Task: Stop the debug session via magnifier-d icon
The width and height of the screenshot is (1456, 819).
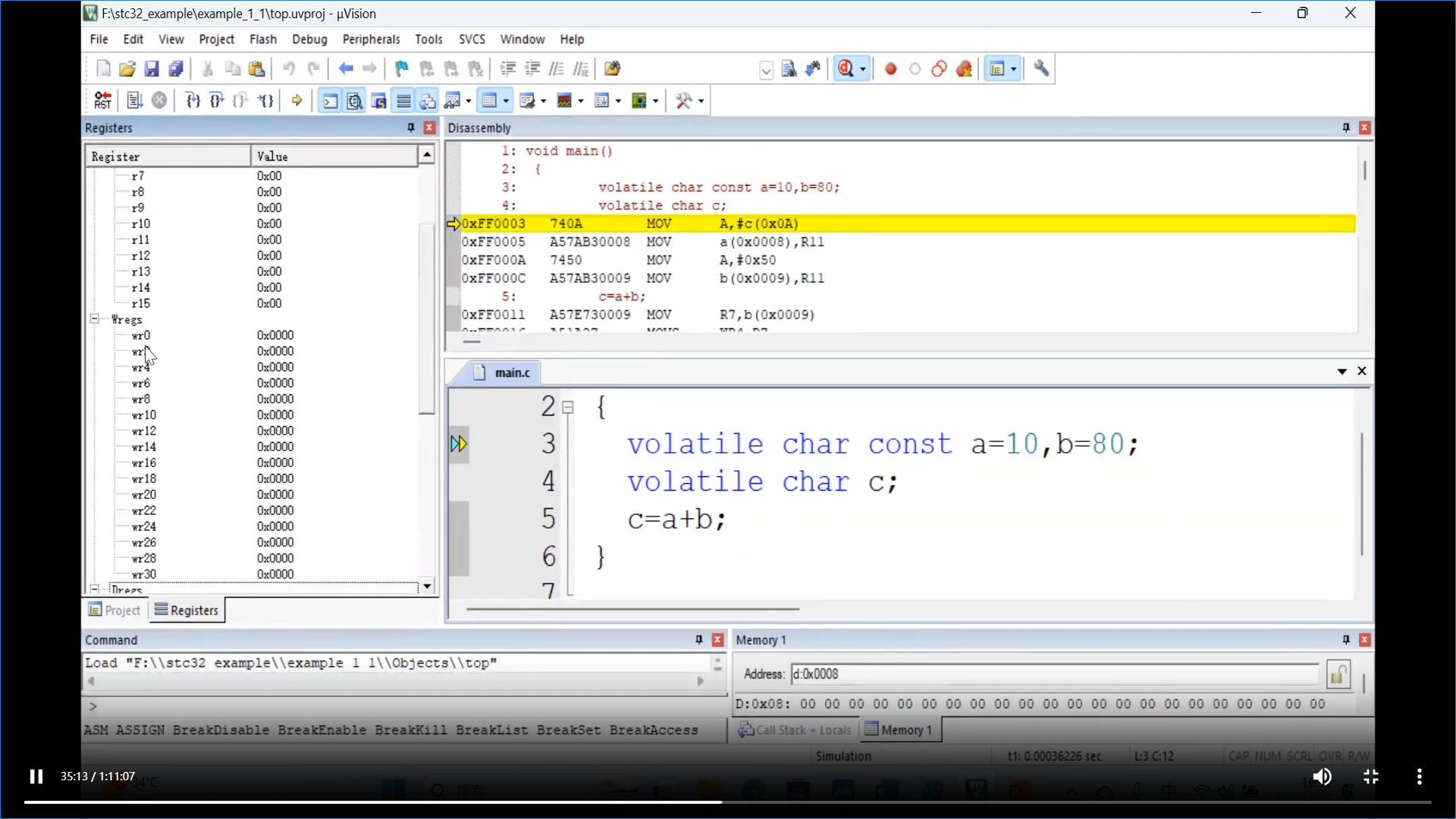Action: coord(846,69)
